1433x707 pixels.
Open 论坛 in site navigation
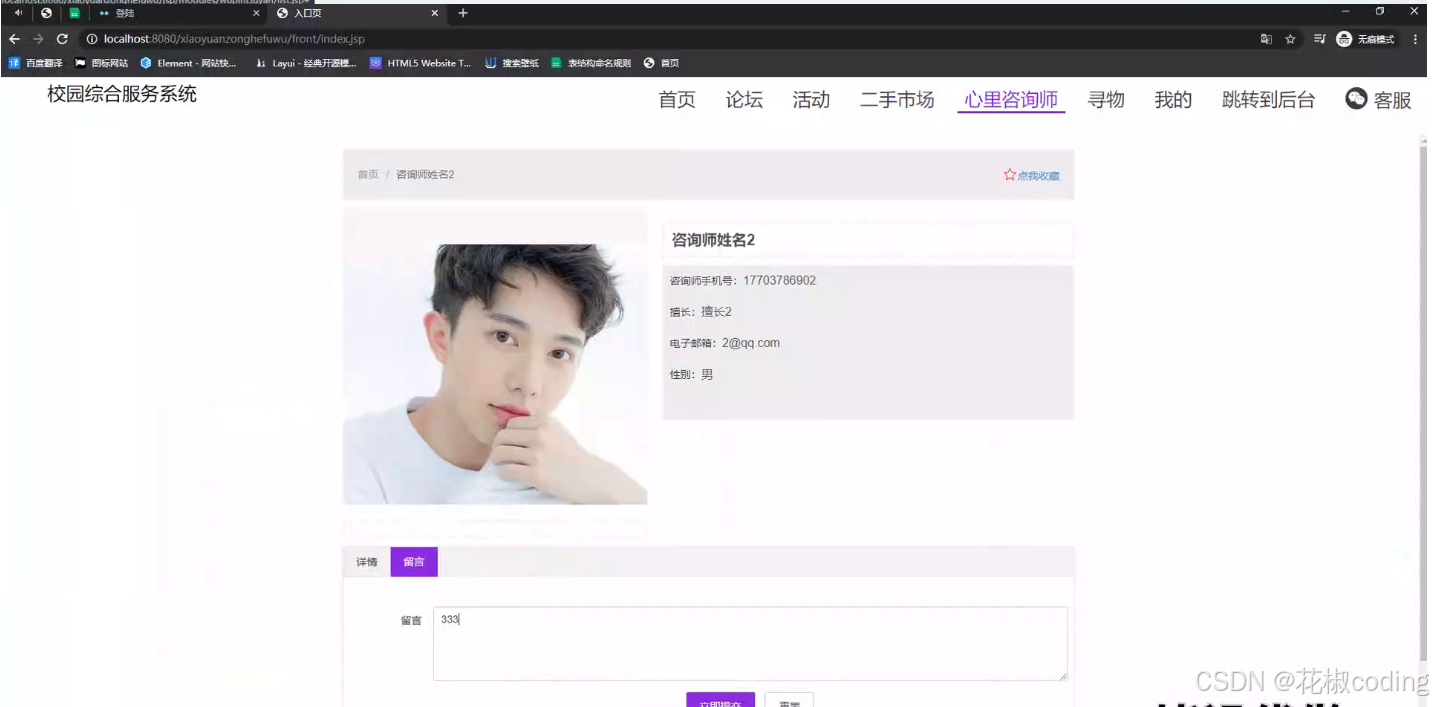coord(744,100)
